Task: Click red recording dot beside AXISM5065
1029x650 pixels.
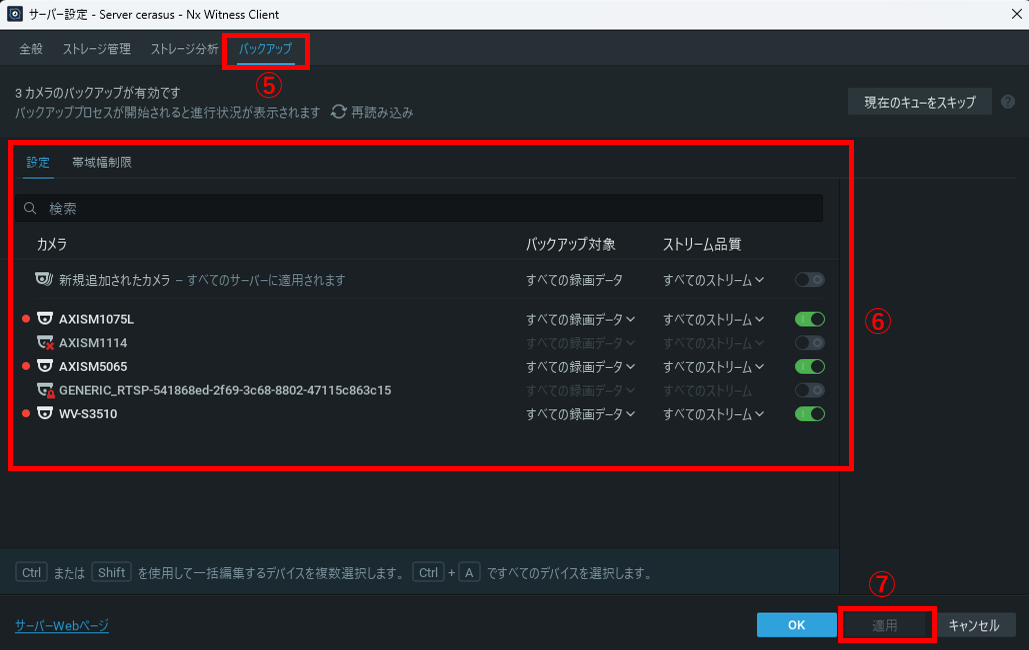Action: pyautogui.click(x=26, y=366)
